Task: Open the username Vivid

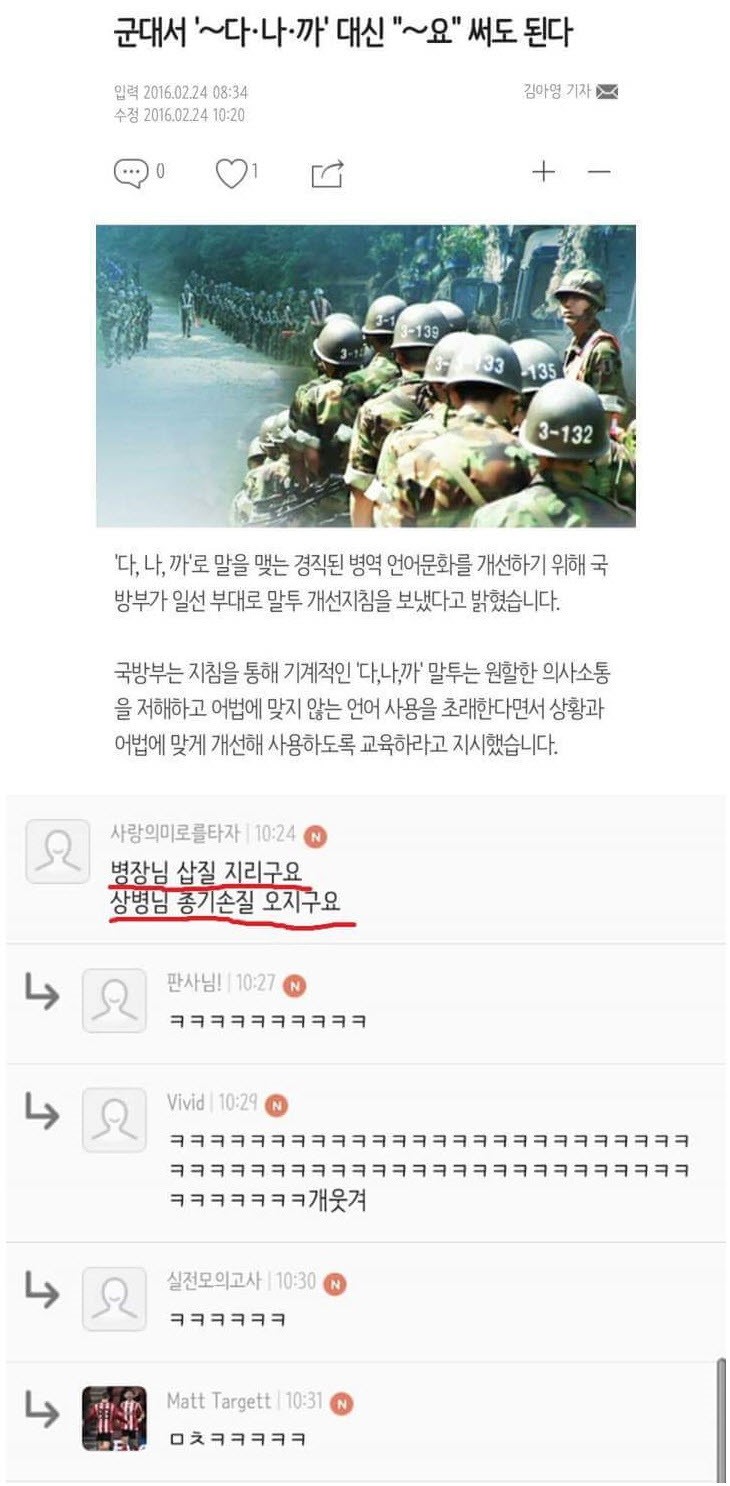Action: coord(186,1103)
